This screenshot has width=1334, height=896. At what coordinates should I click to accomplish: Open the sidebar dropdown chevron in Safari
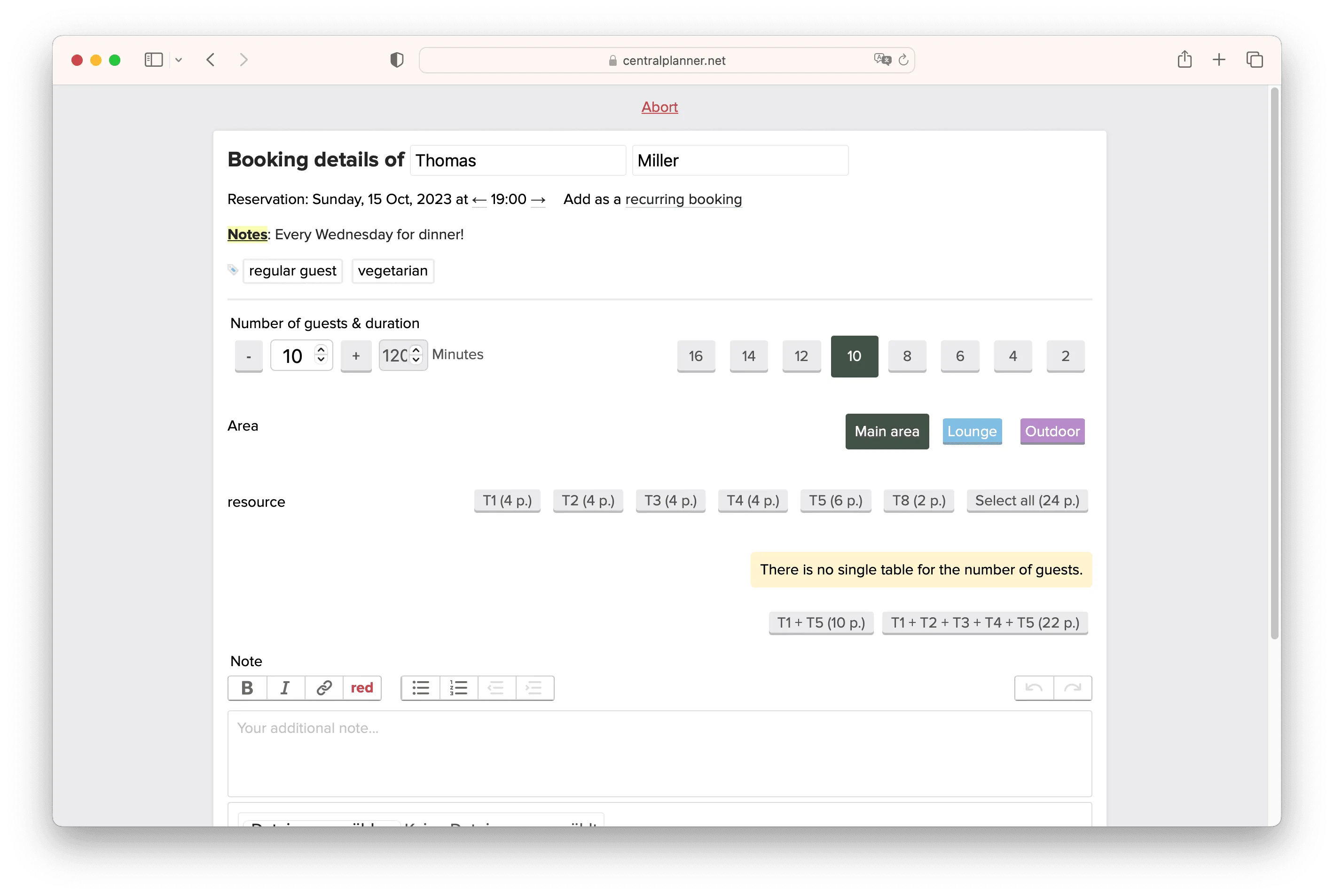coord(179,60)
